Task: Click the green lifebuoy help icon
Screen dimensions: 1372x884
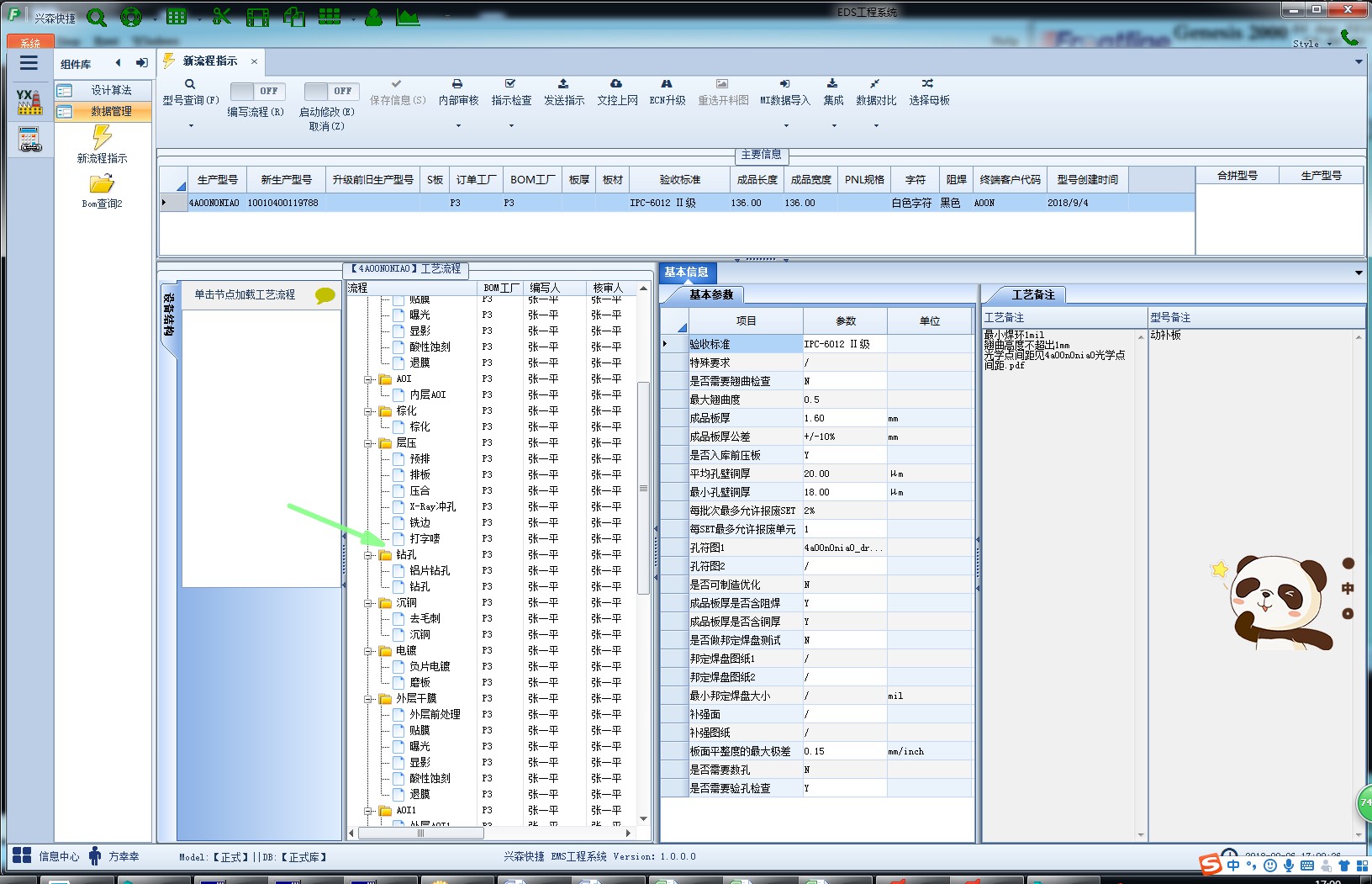Action: pyautogui.click(x=131, y=17)
